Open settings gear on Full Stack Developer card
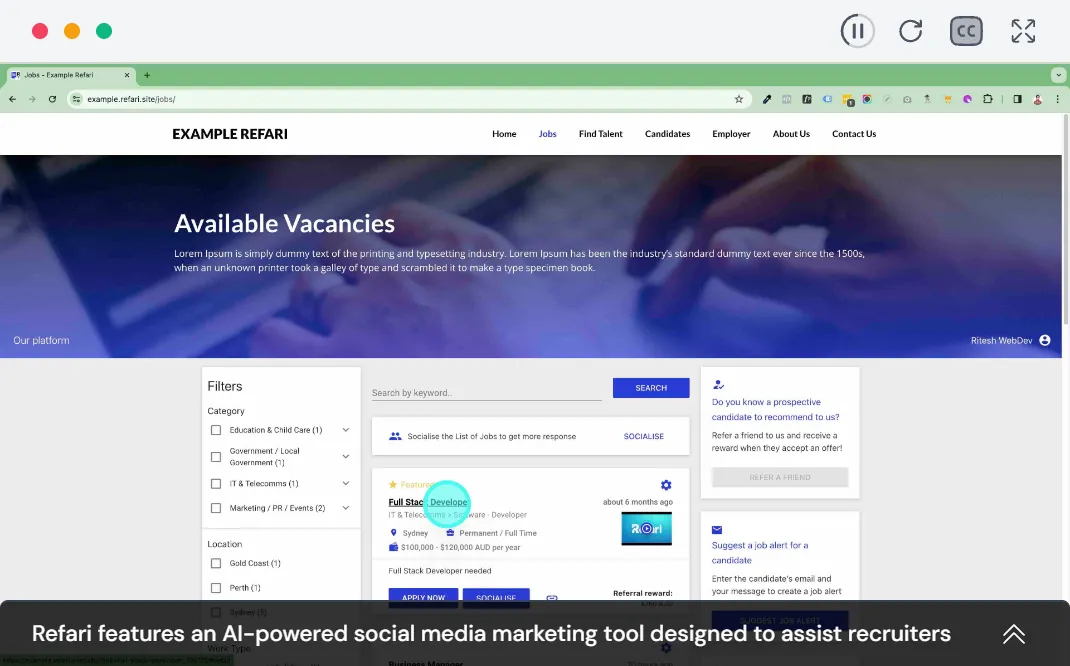This screenshot has height=666, width=1070. point(666,485)
